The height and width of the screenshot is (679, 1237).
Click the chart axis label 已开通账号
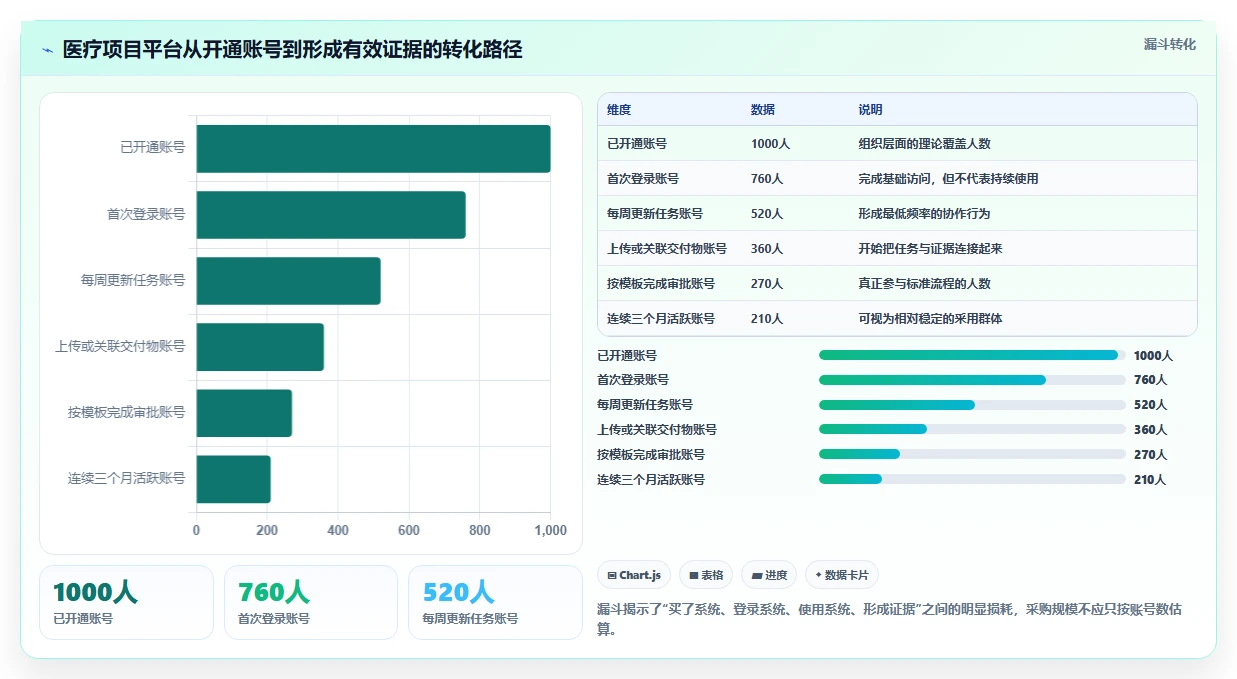(x=152, y=148)
